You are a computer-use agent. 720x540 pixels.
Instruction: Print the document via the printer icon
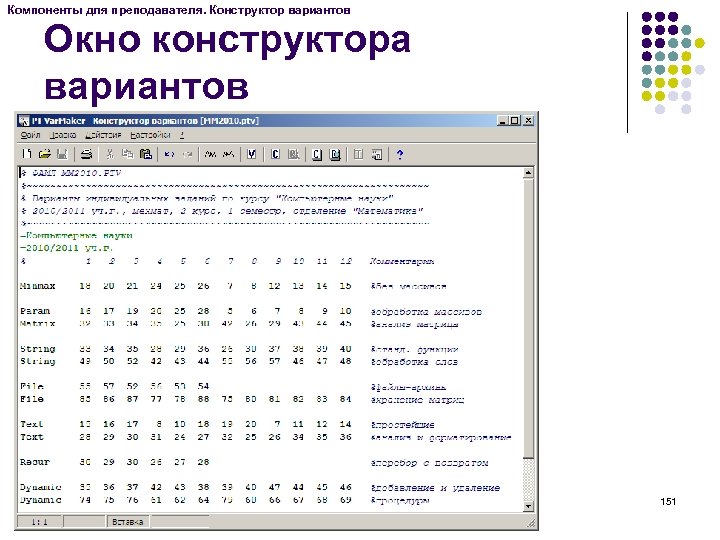click(86, 154)
